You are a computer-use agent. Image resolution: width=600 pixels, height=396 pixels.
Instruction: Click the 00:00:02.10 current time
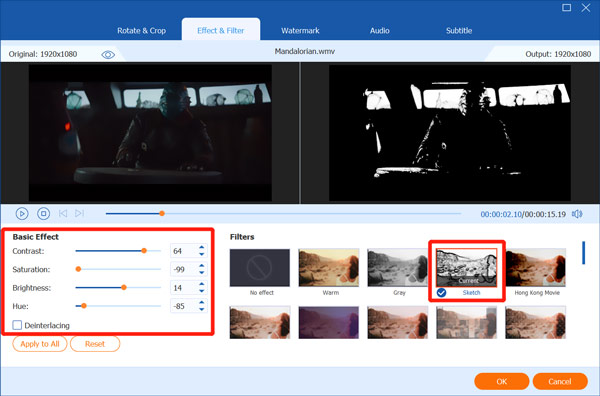[x=501, y=214]
